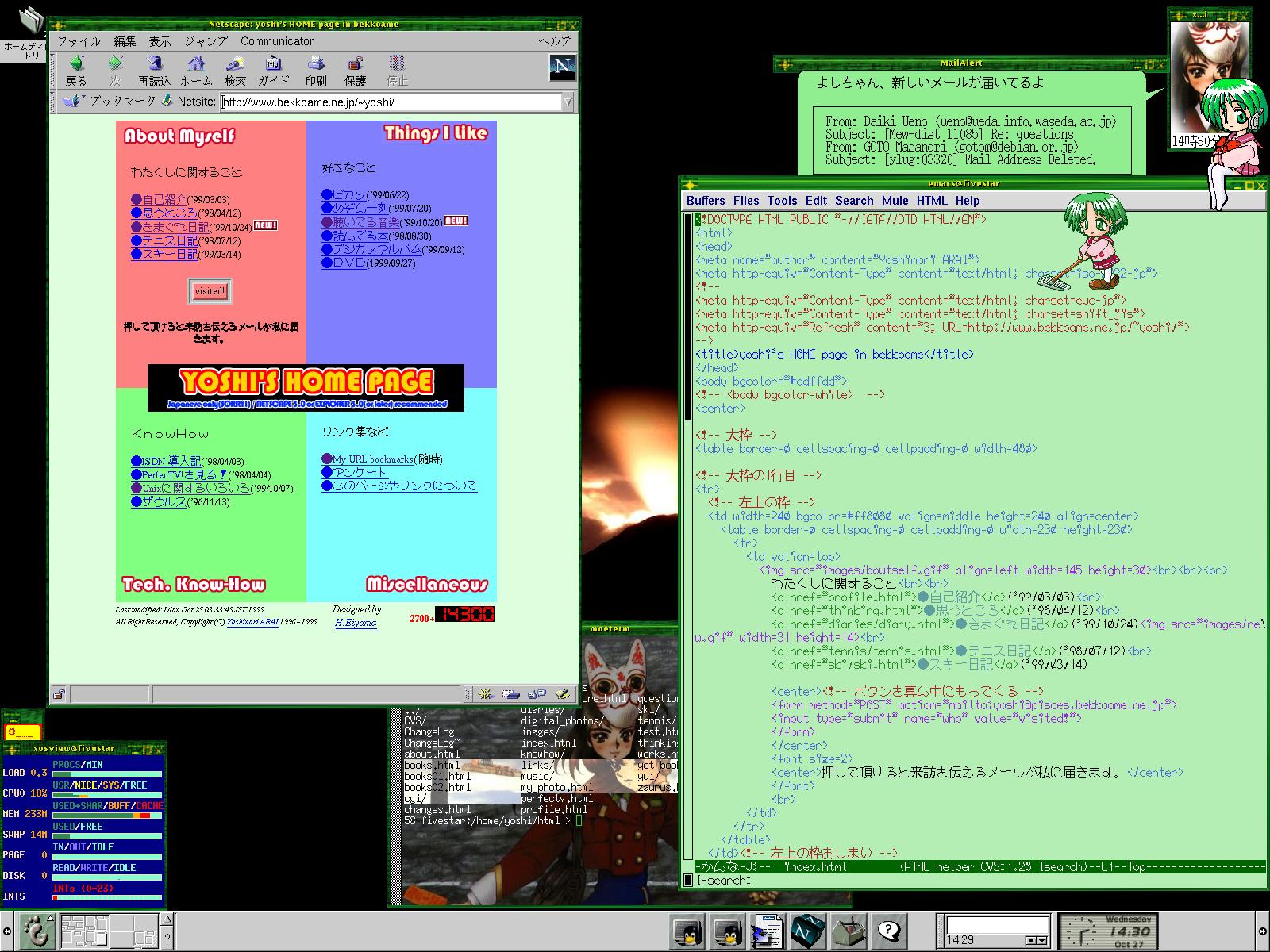The image size is (1270, 952).
Task: Click the Netscape N logo throbber
Action: click(562, 68)
